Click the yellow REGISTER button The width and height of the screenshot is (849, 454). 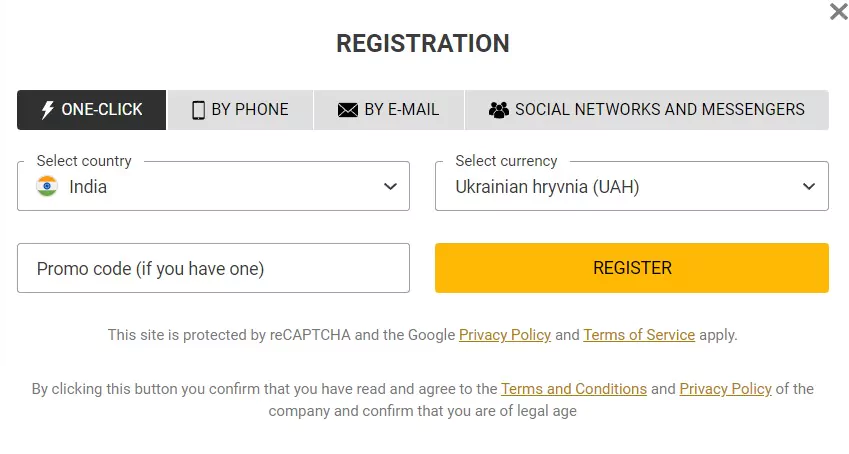[x=632, y=268]
